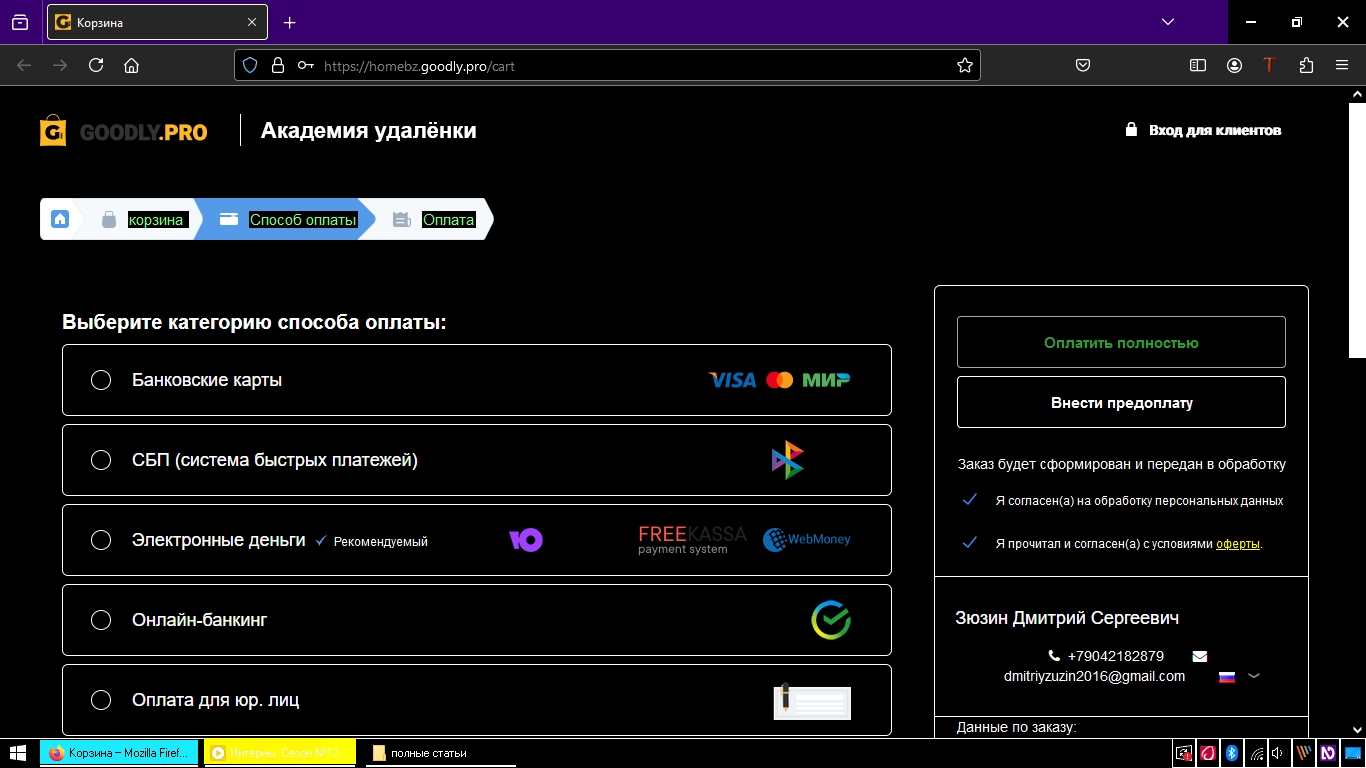Go to the Firefox home page icon
Viewport: 1366px width, 768px height.
(131, 65)
